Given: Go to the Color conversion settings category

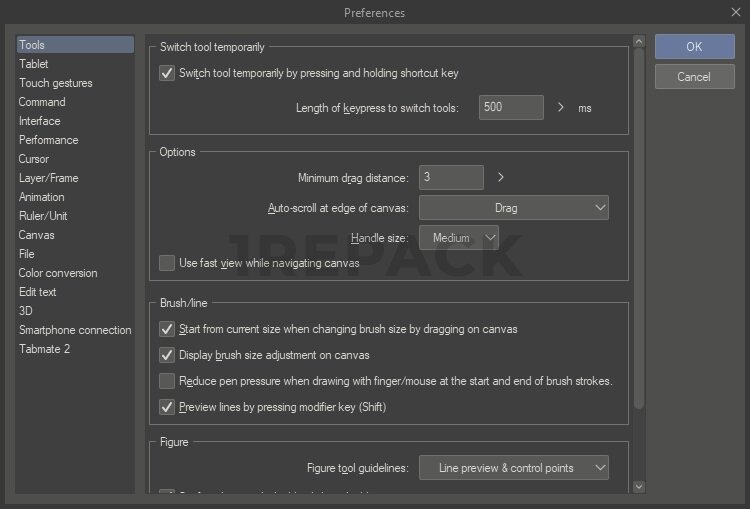Looking at the screenshot, I should pyautogui.click(x=58, y=273).
